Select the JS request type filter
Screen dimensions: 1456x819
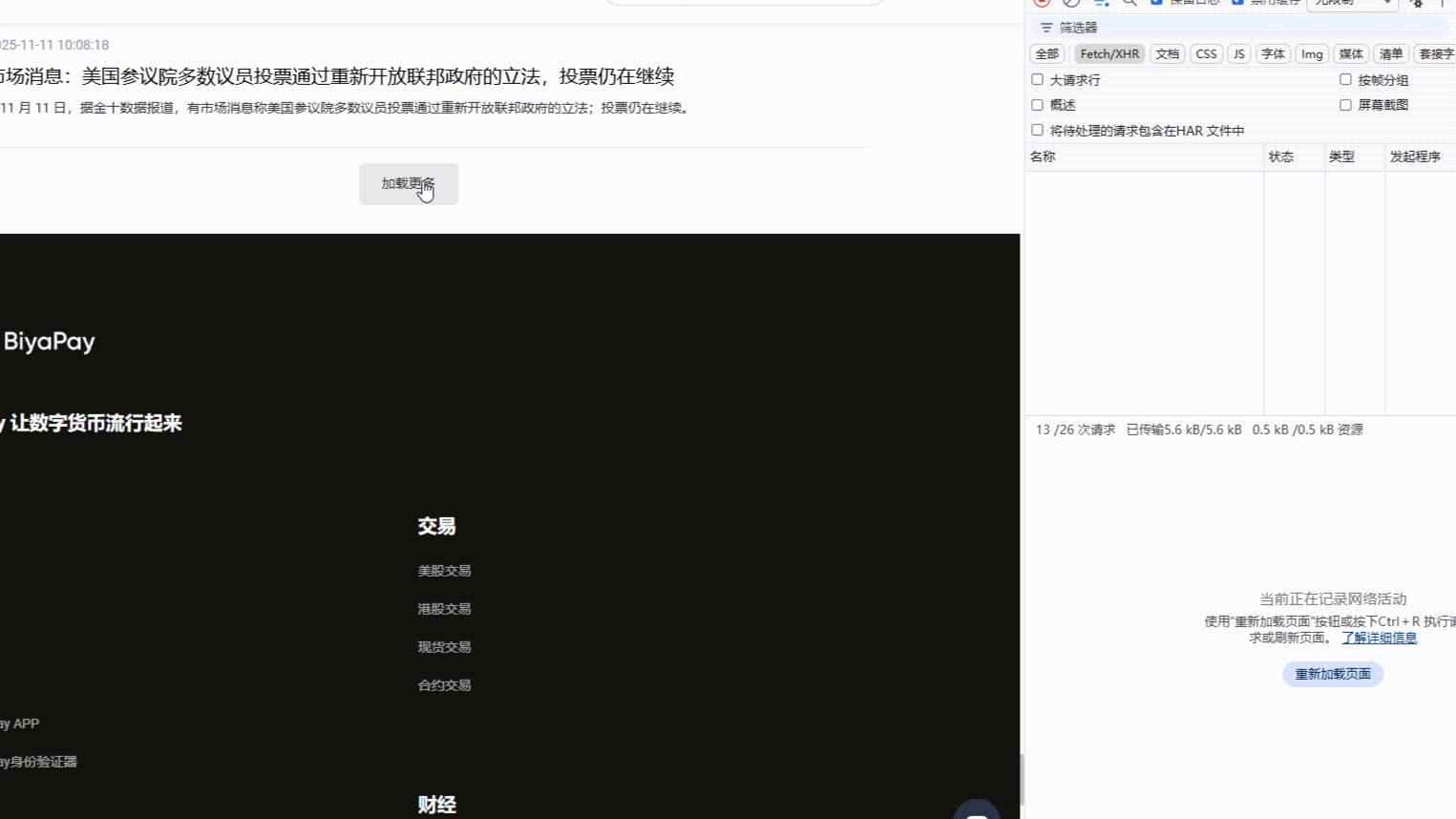point(1239,54)
